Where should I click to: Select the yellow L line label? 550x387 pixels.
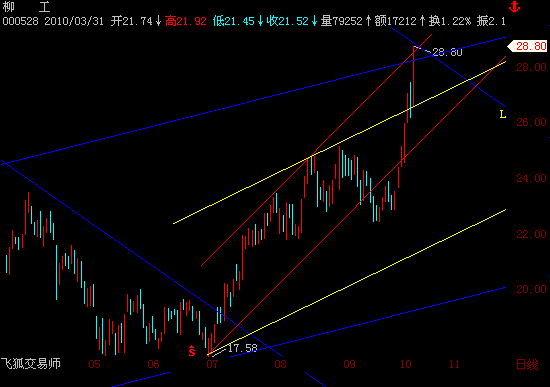point(503,114)
